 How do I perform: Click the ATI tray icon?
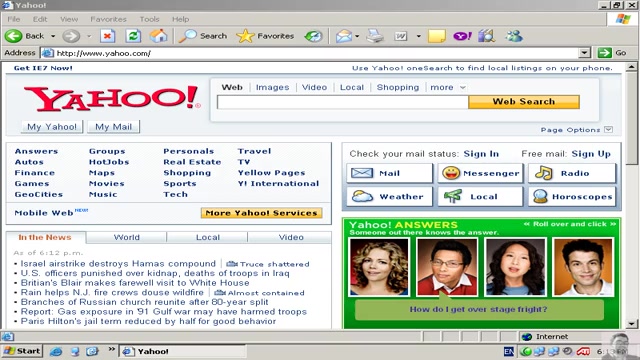583,351
